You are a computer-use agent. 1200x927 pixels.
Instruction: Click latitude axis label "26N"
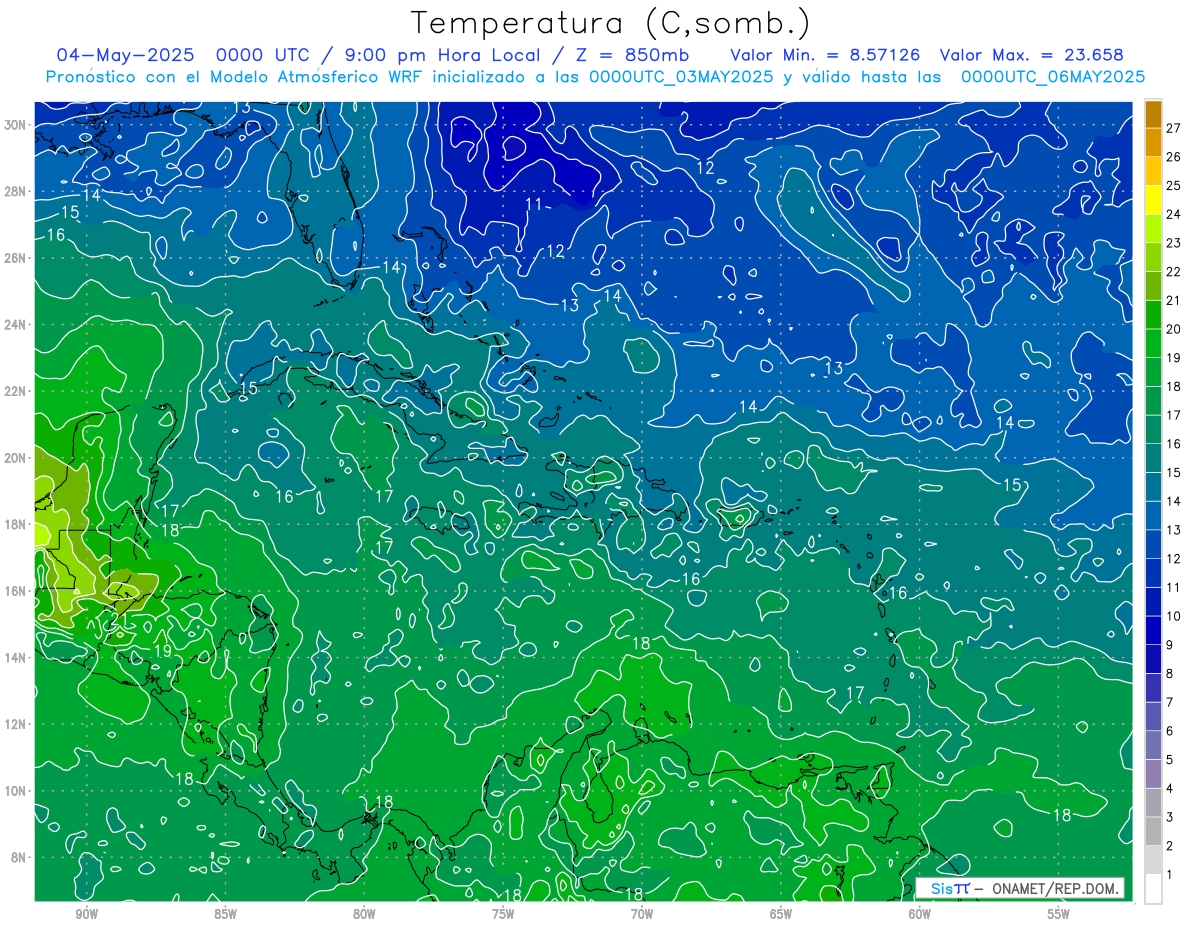(15, 258)
